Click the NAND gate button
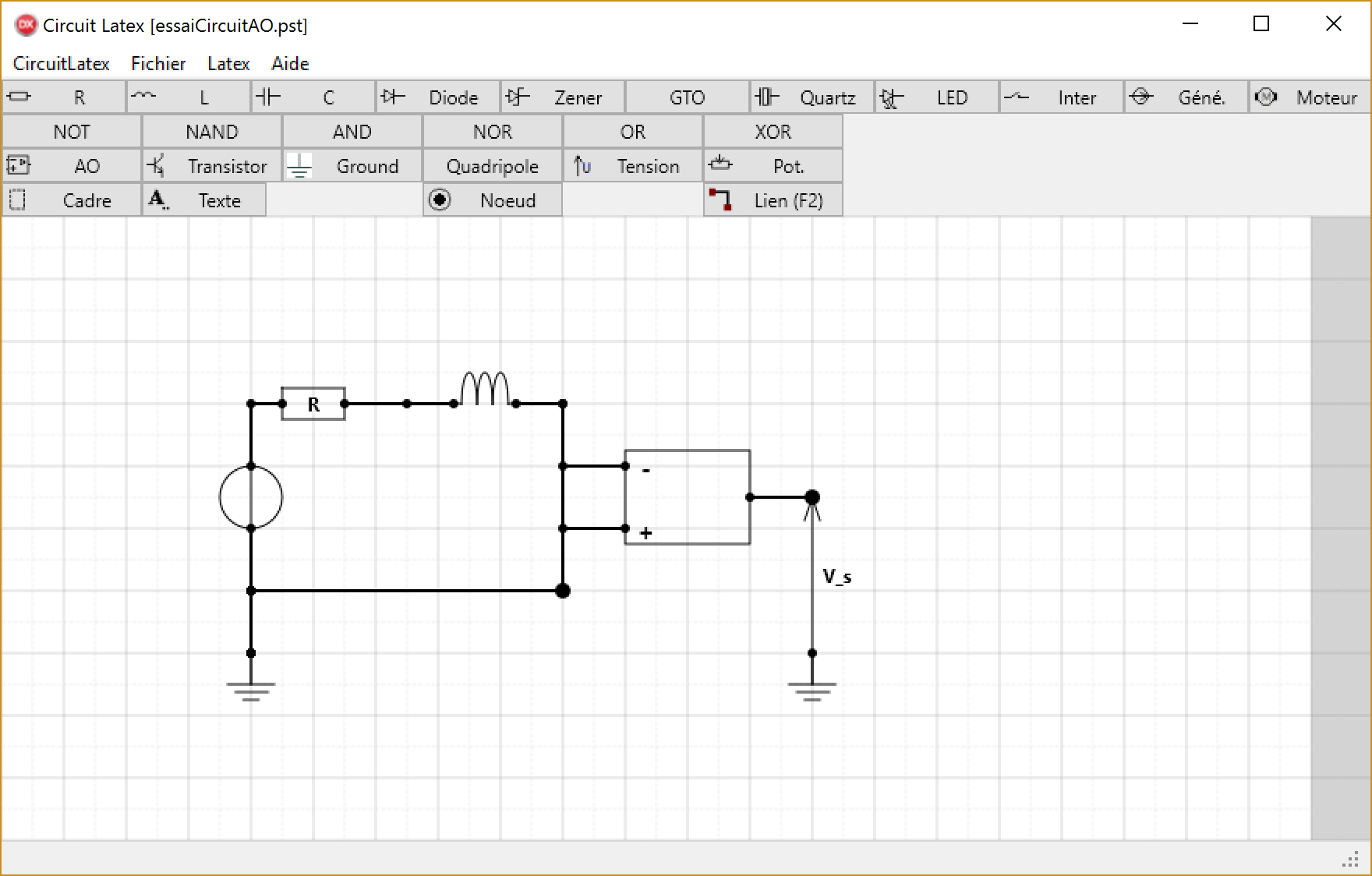This screenshot has width=1372, height=876. (212, 132)
